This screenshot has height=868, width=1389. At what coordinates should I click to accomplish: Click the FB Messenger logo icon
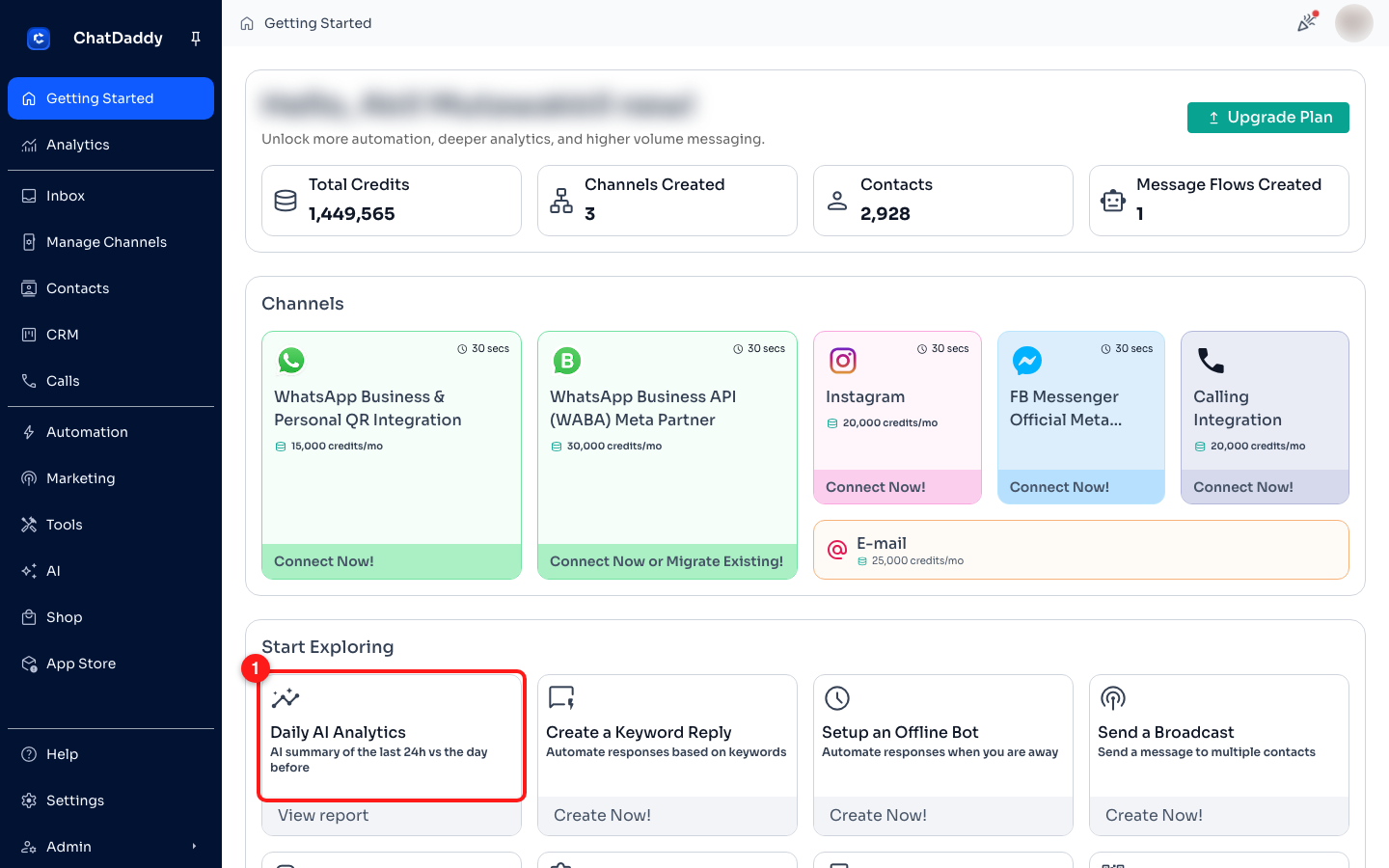pos(1027,361)
